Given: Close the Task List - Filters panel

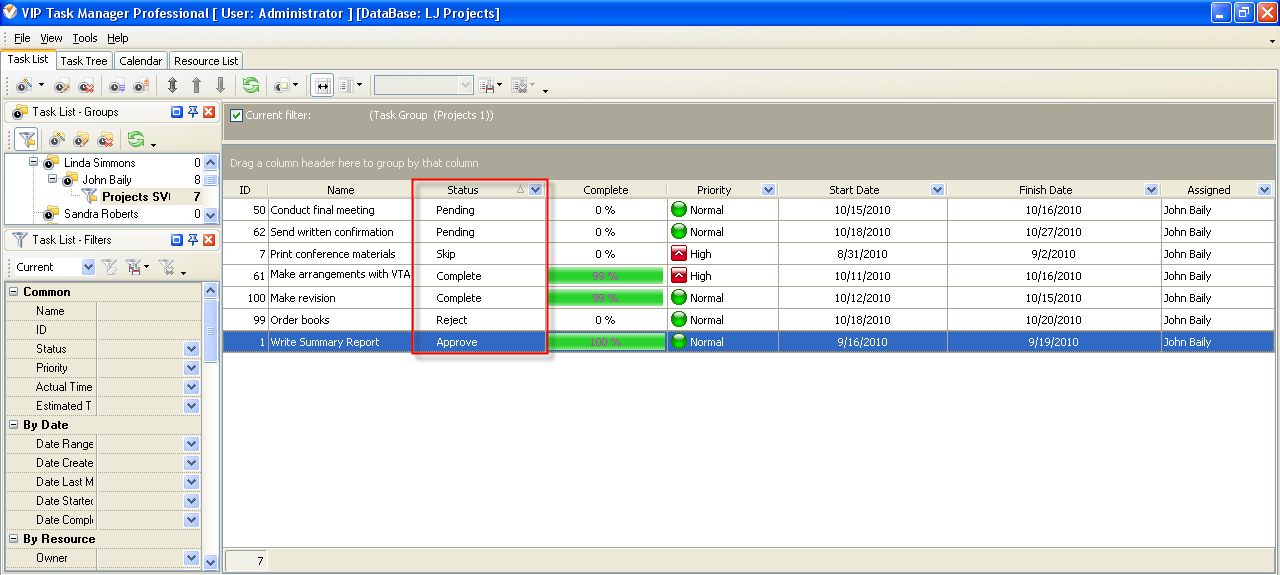Looking at the screenshot, I should click(x=209, y=239).
